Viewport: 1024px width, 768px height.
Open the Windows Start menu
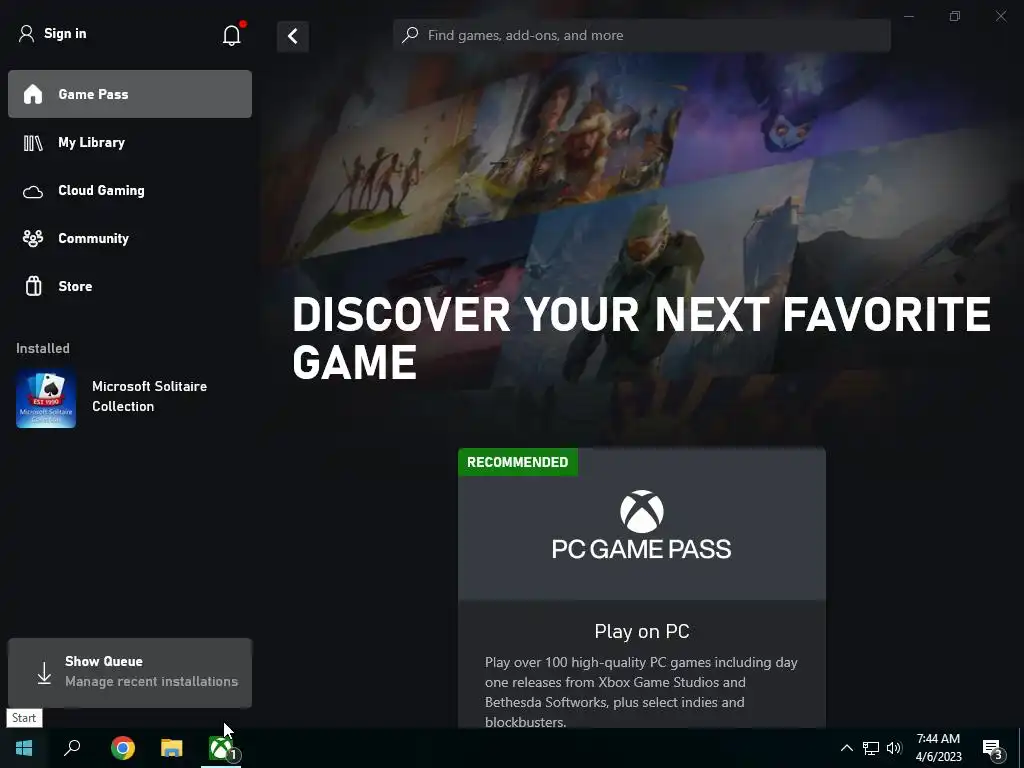(24, 748)
